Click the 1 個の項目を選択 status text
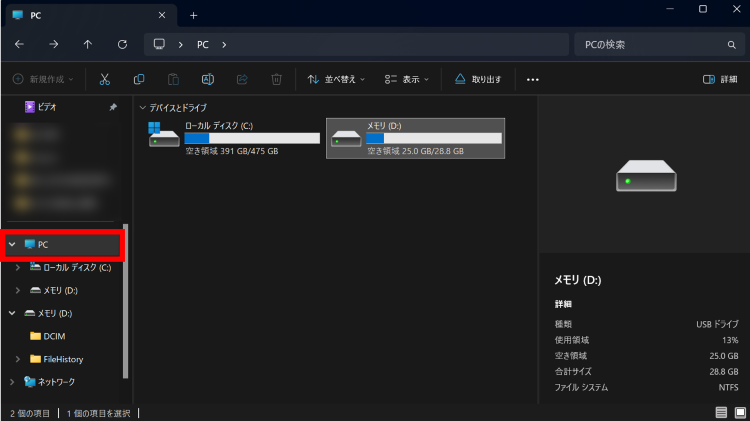 coord(99,413)
